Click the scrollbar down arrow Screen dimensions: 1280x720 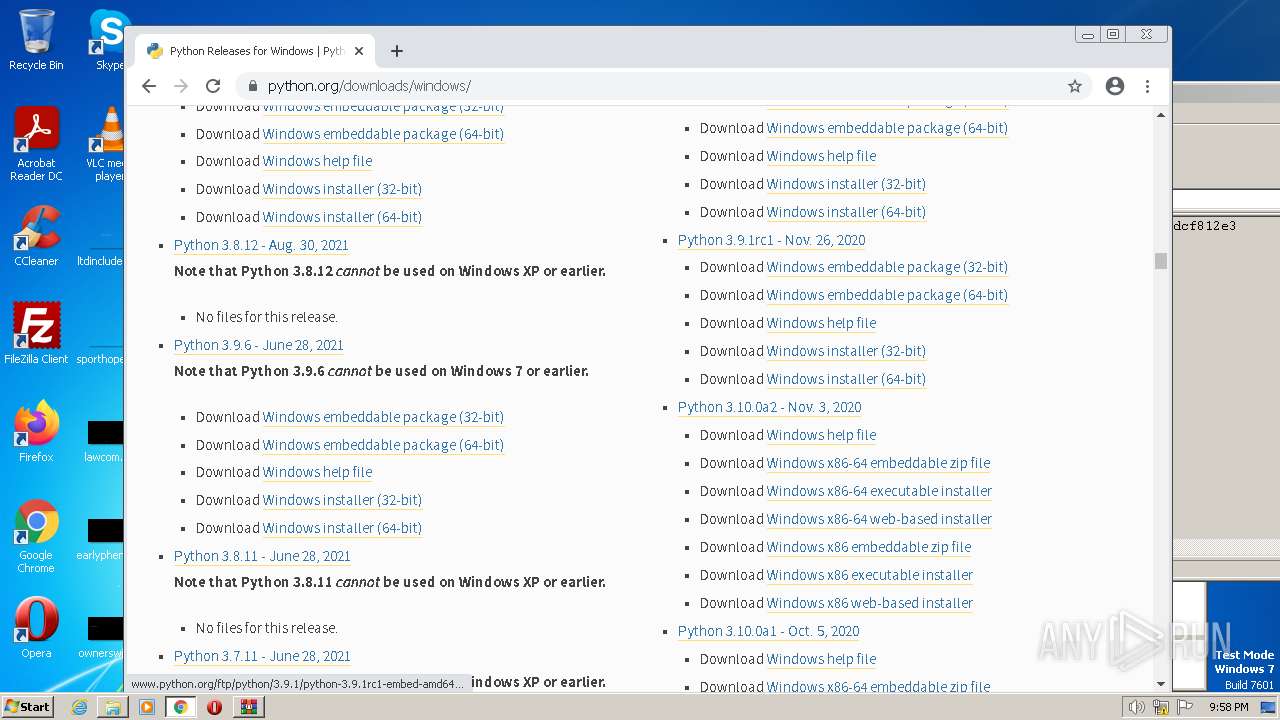[1161, 684]
